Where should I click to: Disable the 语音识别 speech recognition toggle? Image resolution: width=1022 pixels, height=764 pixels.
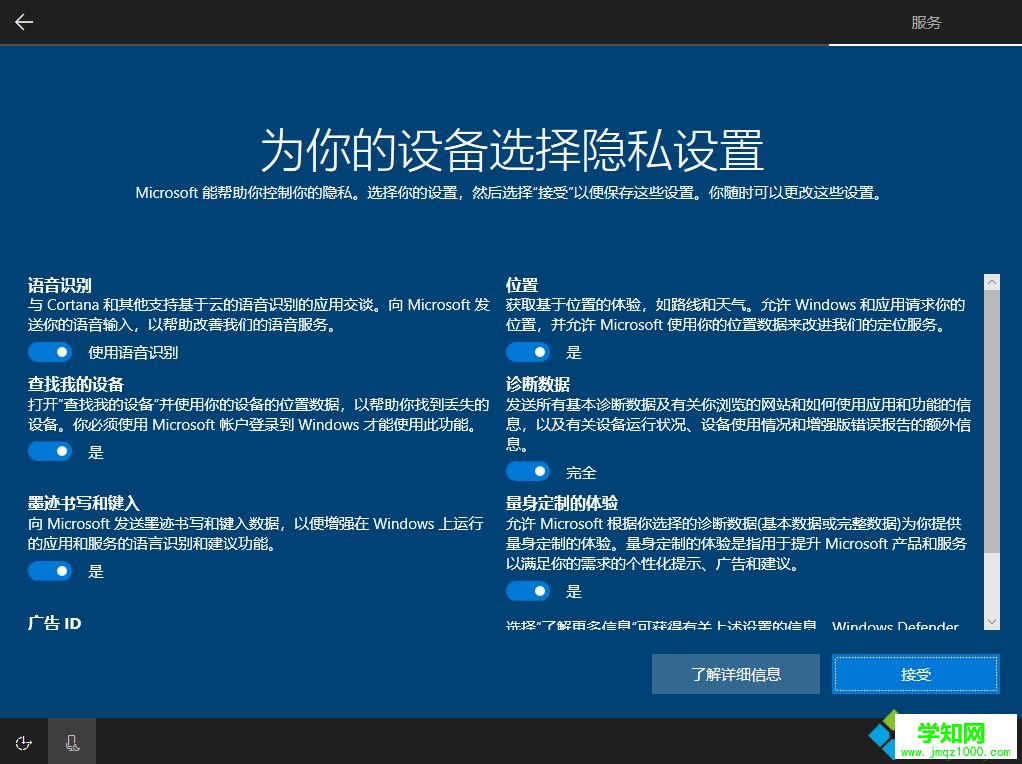pyautogui.click(x=50, y=351)
